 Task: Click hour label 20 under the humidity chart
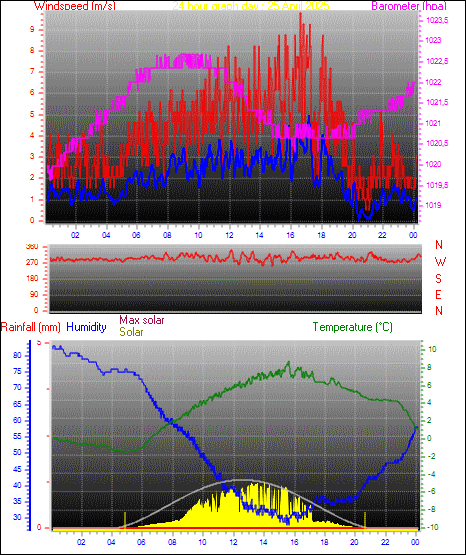click(354, 542)
